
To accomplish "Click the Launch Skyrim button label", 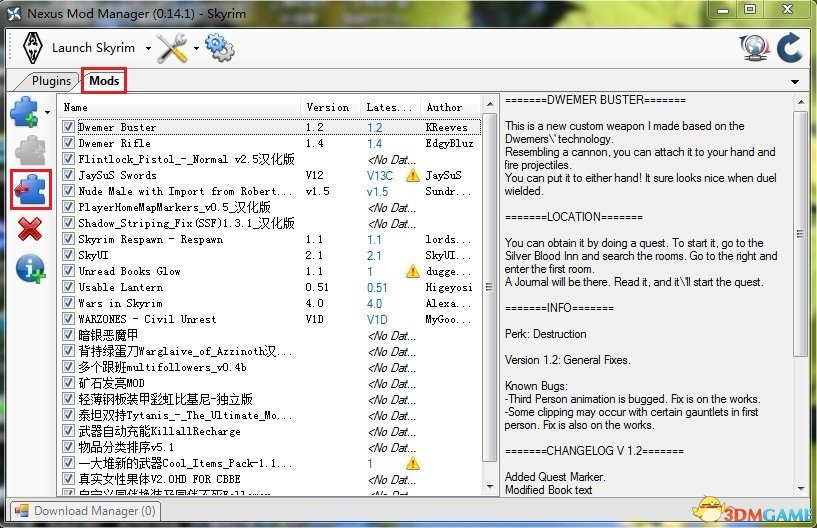I will [x=93, y=48].
